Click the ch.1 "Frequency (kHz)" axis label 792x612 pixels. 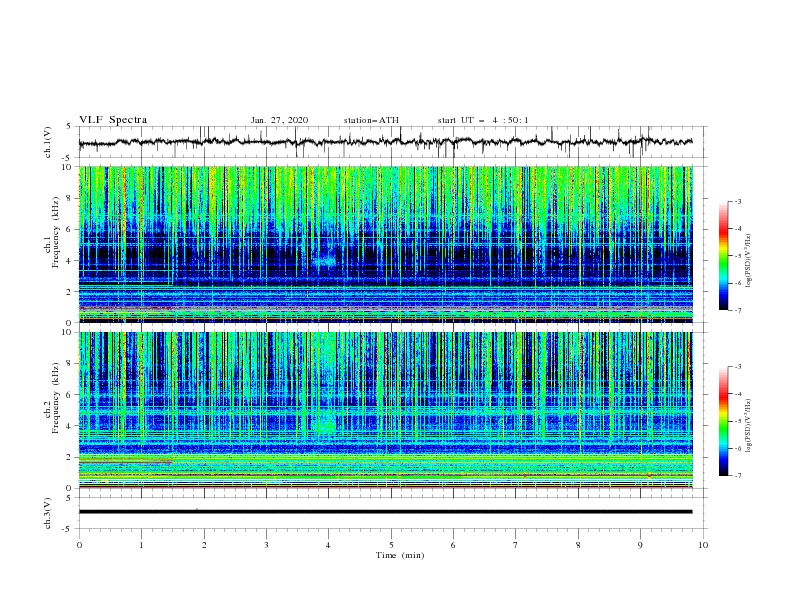[x=56, y=230]
